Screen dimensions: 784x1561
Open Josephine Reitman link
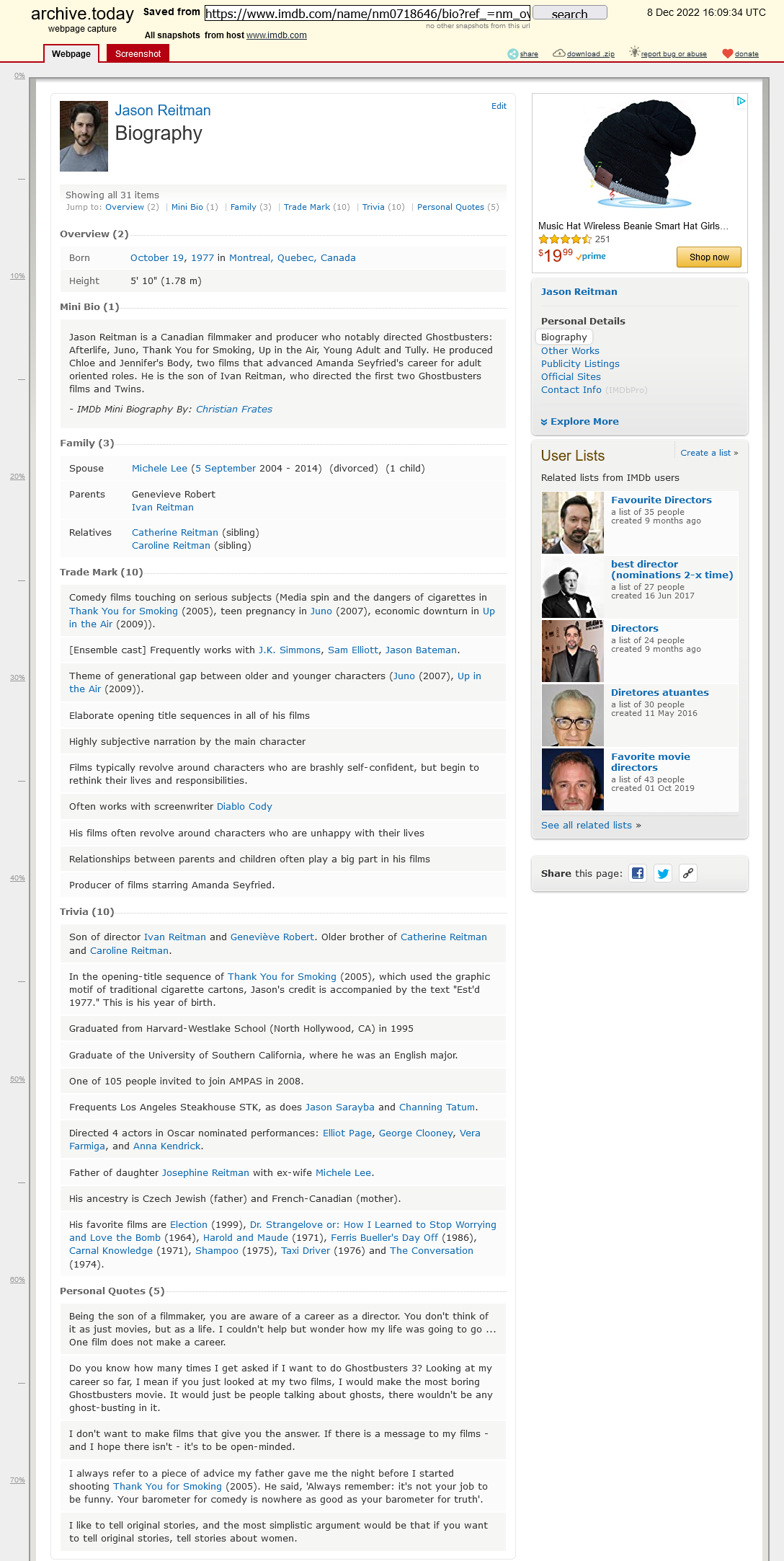coord(205,1173)
